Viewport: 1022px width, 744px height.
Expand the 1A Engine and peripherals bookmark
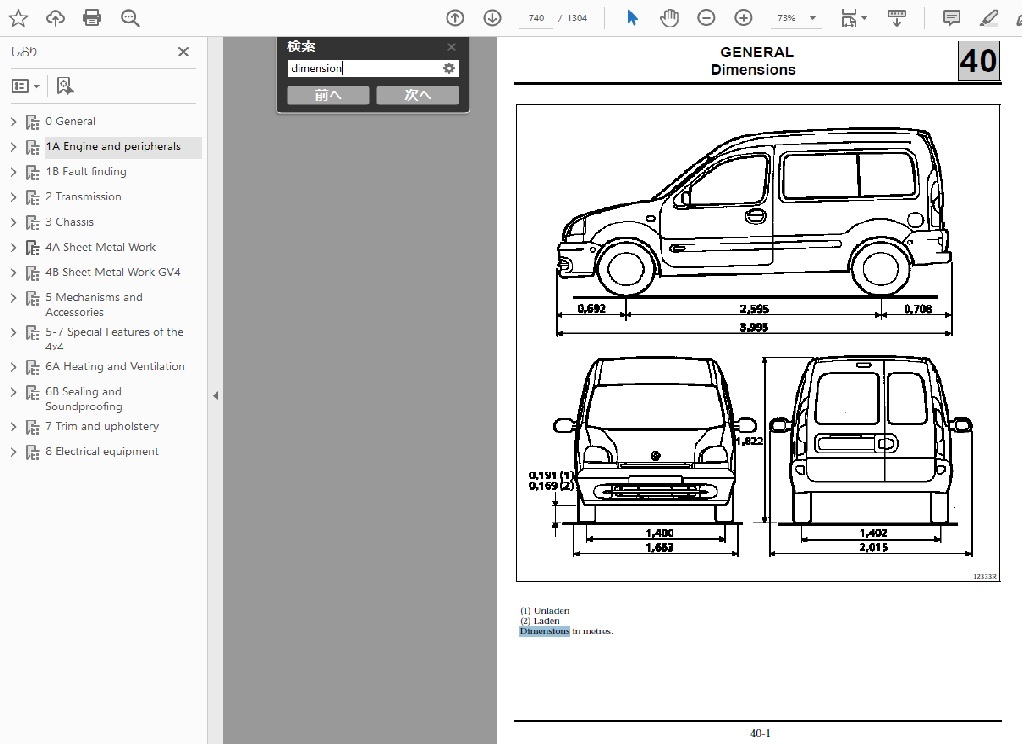(x=14, y=147)
